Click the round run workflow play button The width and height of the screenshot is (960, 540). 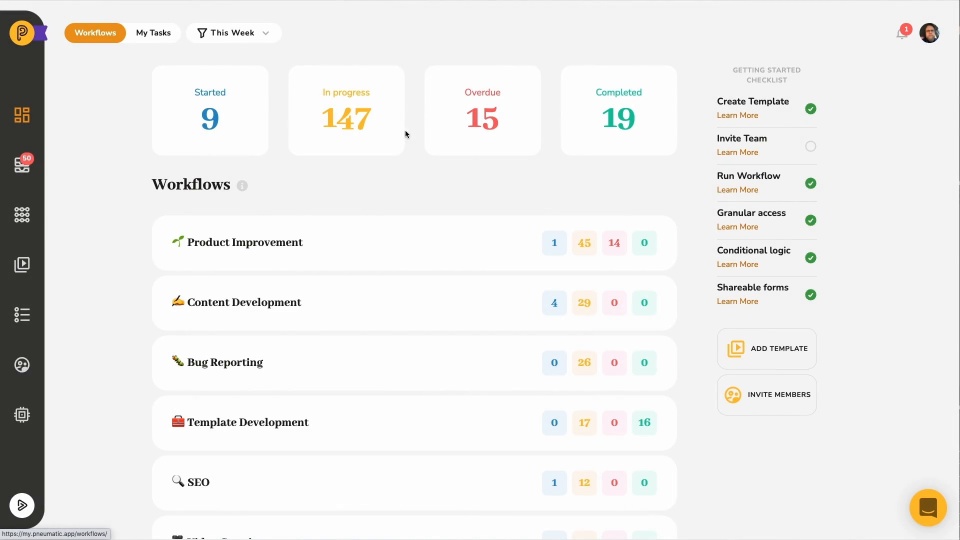22,506
